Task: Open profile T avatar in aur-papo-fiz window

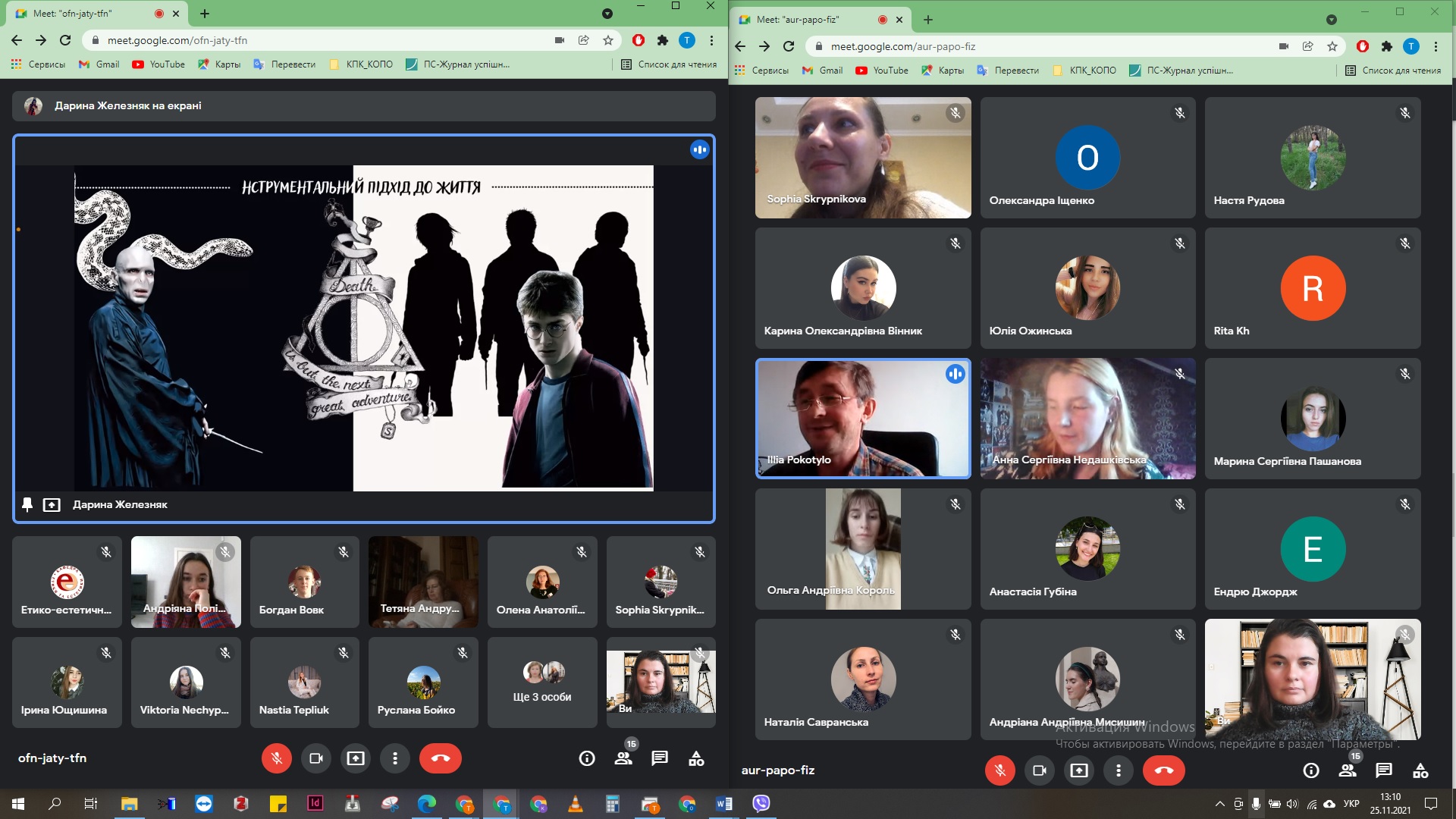Action: 1411,46
